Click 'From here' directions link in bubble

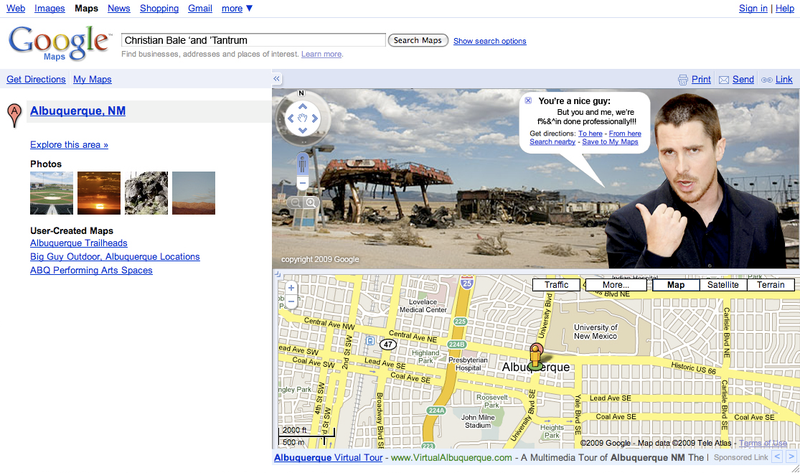click(625, 133)
